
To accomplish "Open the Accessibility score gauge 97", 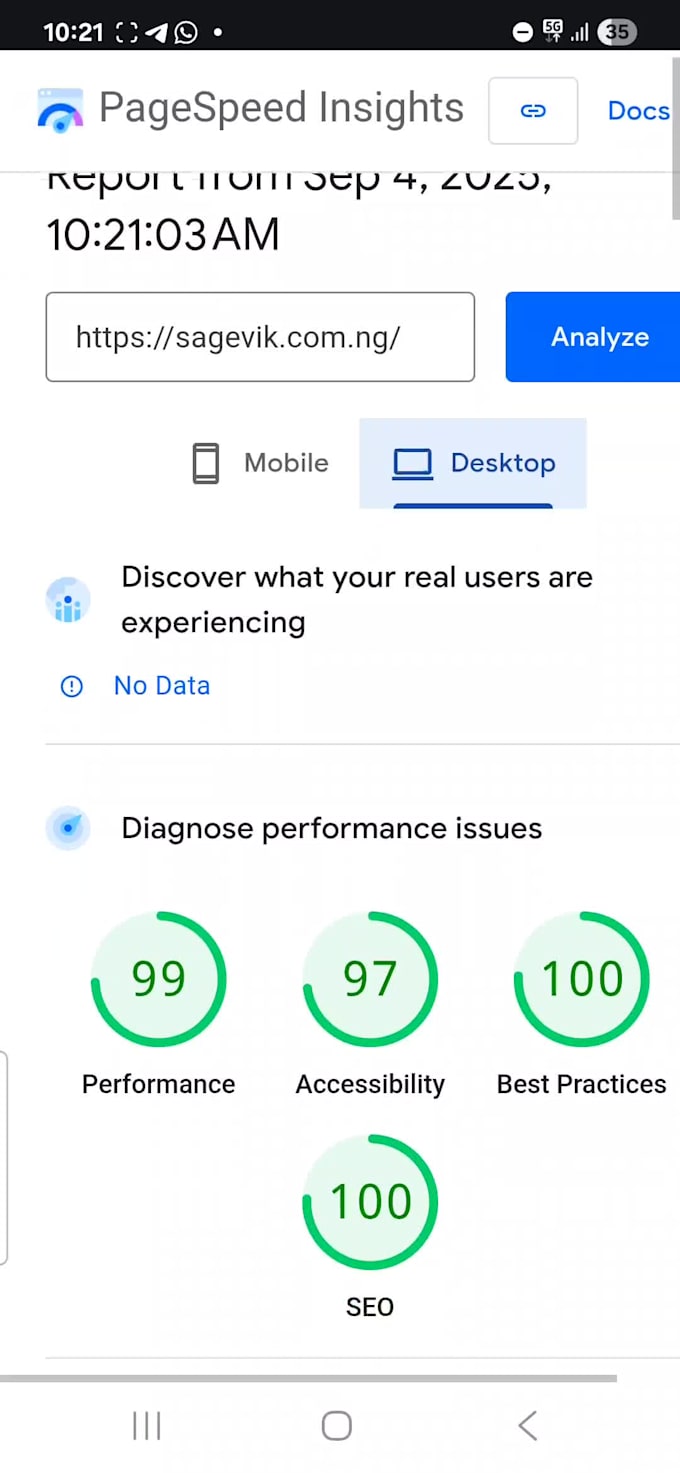I will pyautogui.click(x=370, y=979).
